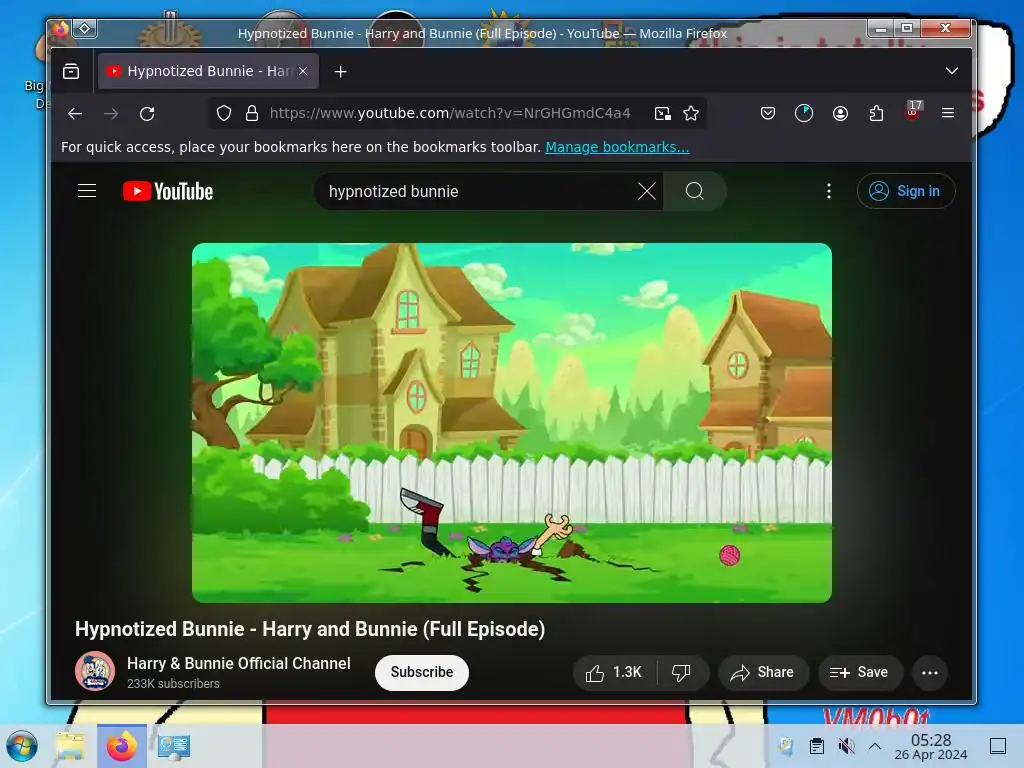
Task: Open the Firefox account menu
Action: (x=840, y=114)
